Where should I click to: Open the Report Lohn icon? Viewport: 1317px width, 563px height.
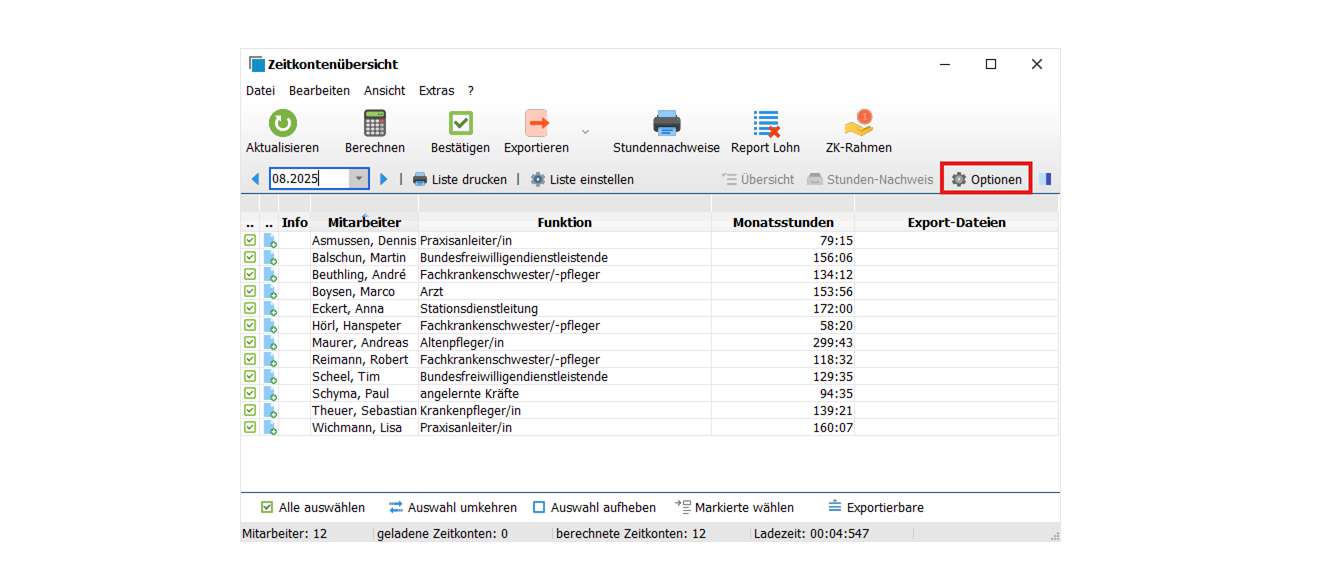tap(766, 124)
